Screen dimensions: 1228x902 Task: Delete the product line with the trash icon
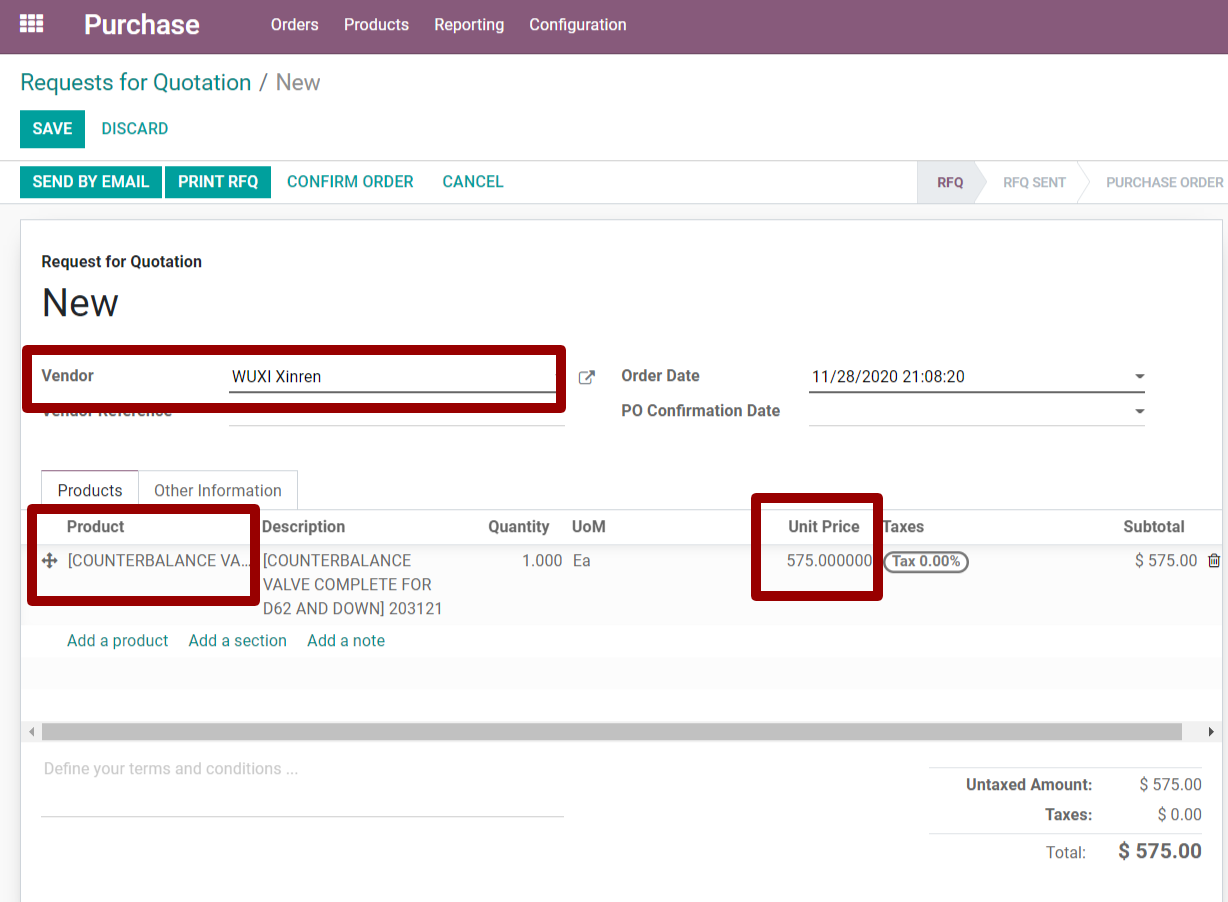[1214, 560]
